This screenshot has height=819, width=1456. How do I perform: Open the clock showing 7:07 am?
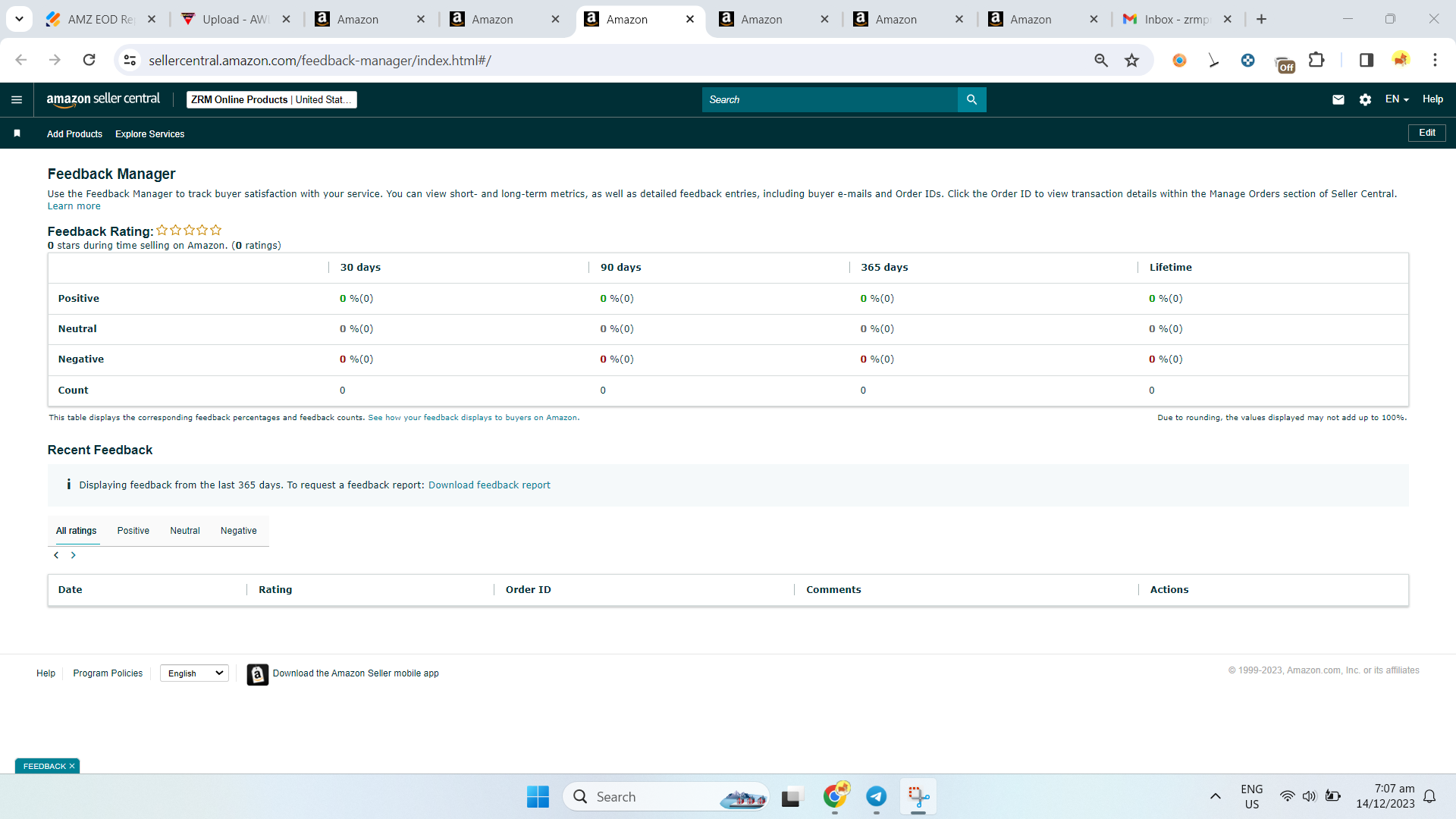[1385, 796]
